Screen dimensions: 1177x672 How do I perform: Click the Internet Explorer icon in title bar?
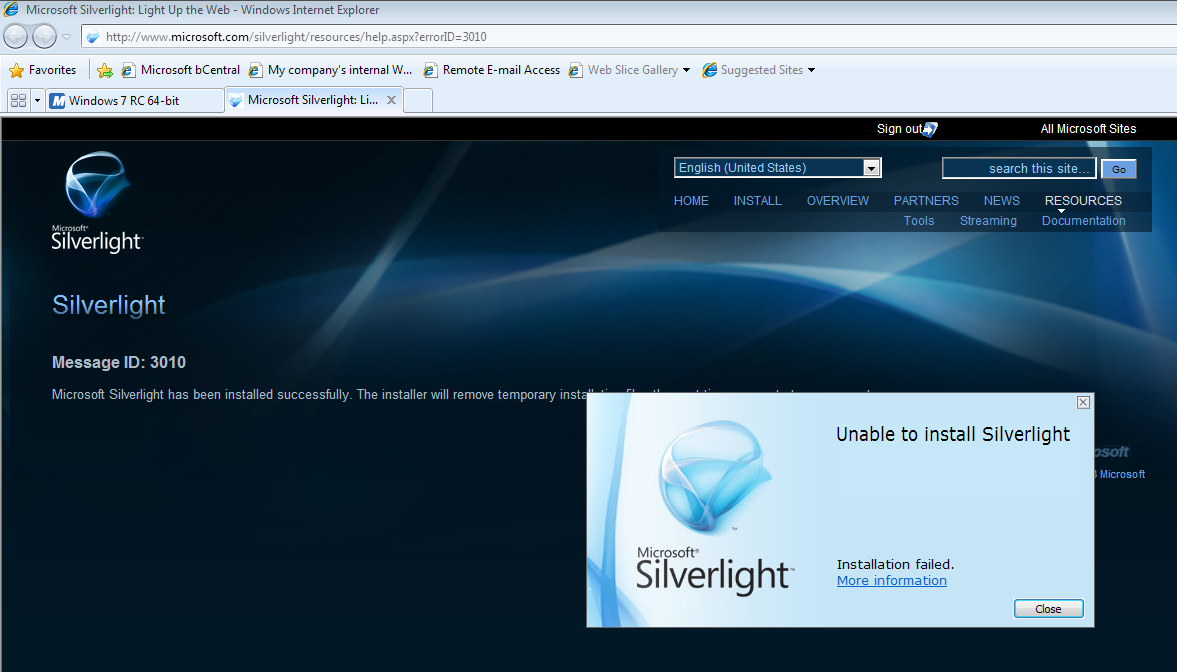(x=11, y=10)
